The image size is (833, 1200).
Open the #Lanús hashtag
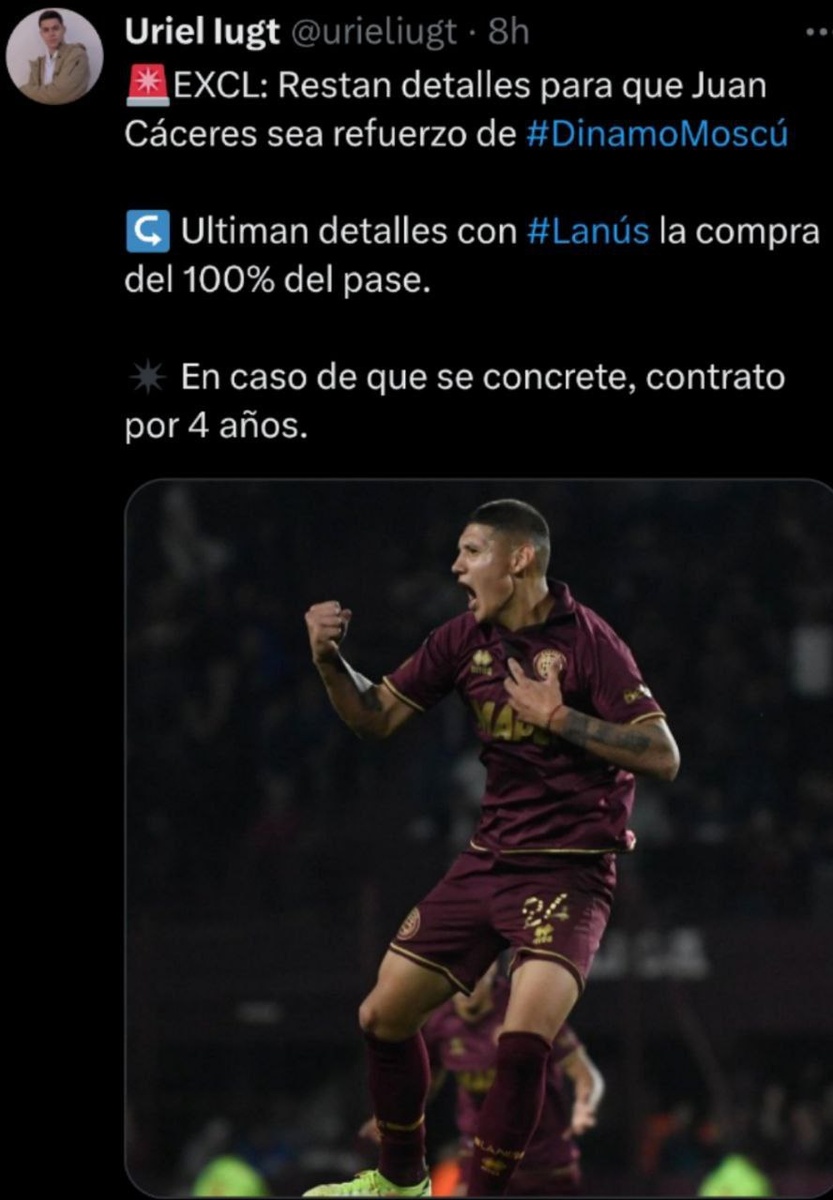[587, 233]
